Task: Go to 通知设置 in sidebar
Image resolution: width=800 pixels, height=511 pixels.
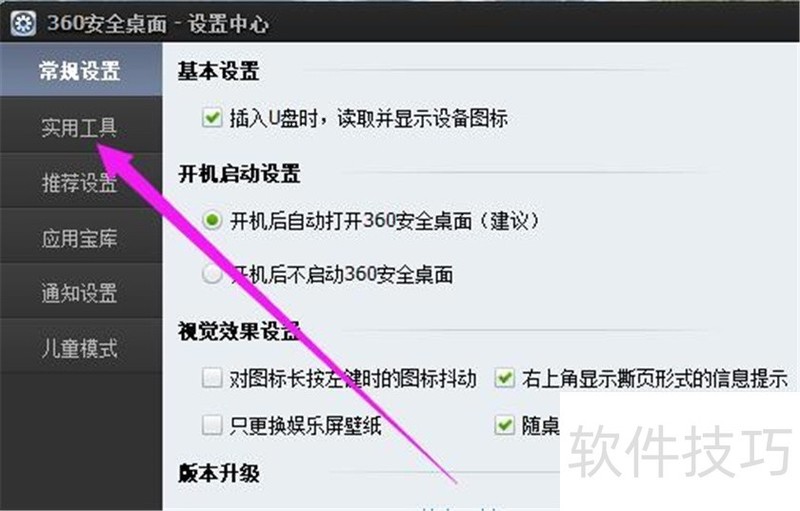Action: tap(81, 293)
